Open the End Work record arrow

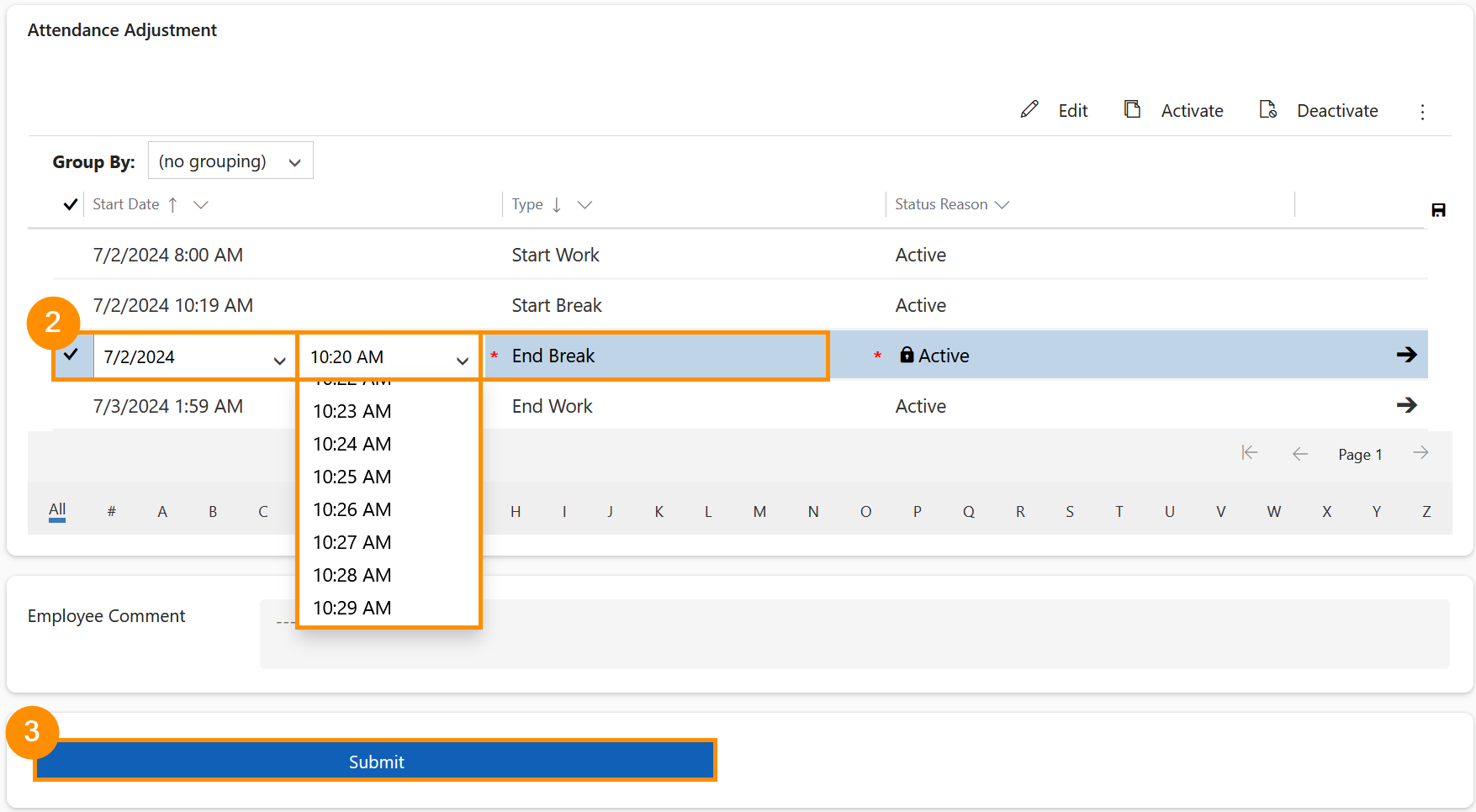pos(1407,405)
